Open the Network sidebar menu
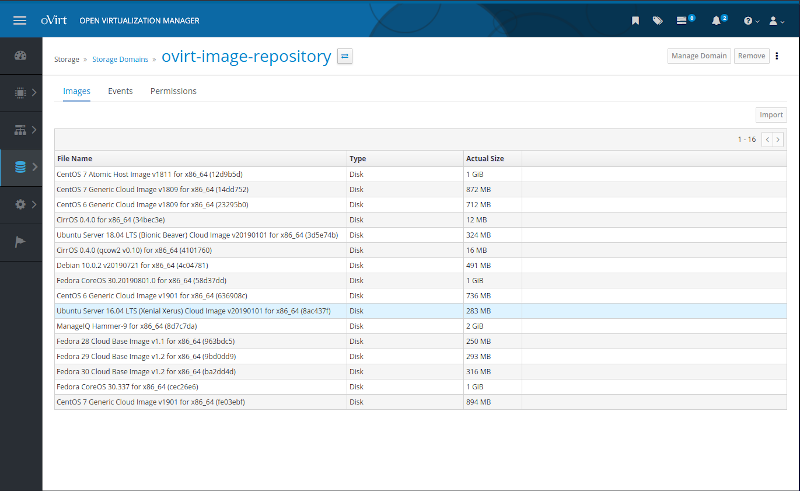Image resolution: width=800 pixels, height=491 pixels. click(x=20, y=130)
